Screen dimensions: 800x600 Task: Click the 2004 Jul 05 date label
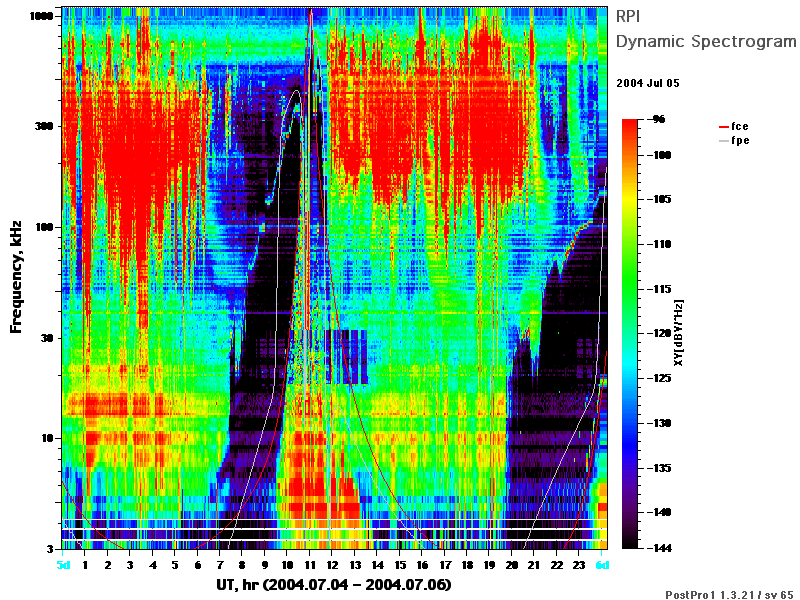(648, 83)
